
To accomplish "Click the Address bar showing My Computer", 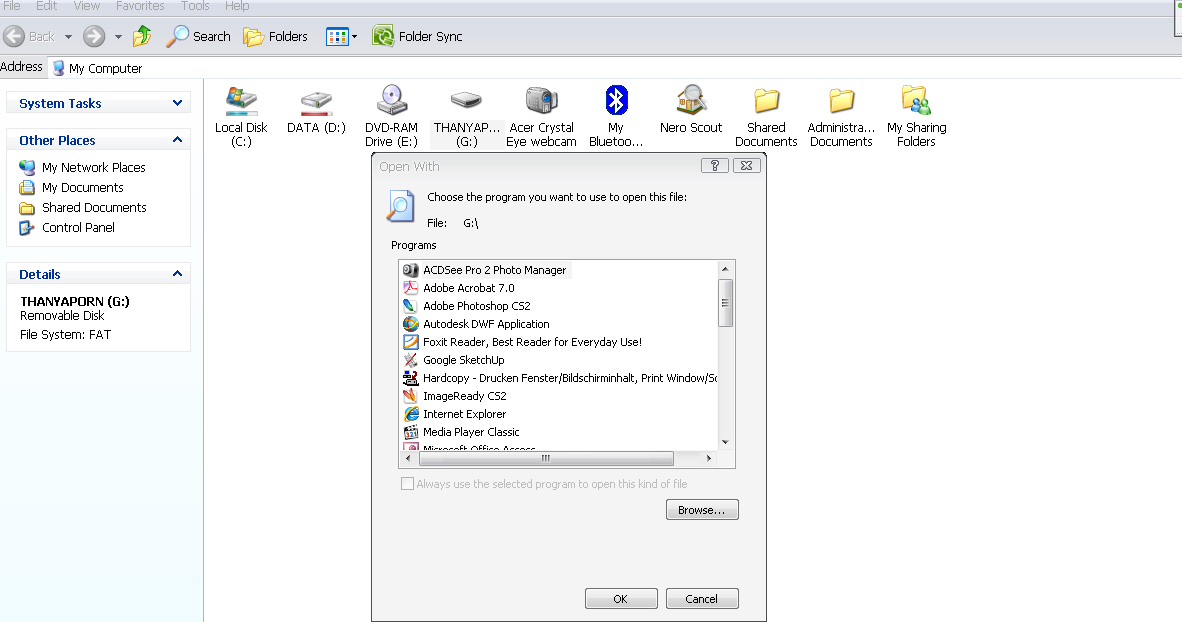I will pos(615,68).
